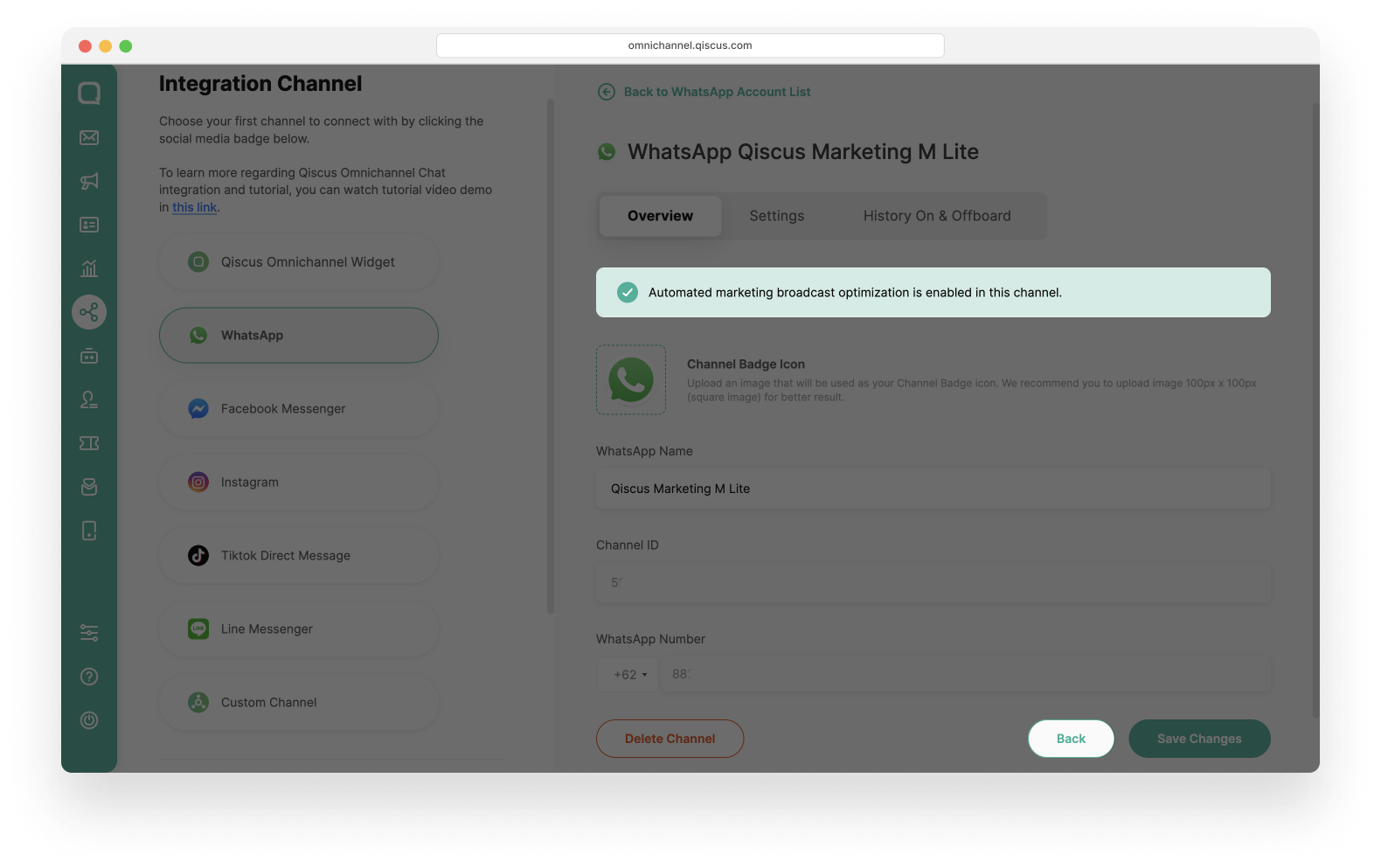This screenshot has width=1381, height=868.
Task: Click the Channel ID field
Action: coord(933,582)
